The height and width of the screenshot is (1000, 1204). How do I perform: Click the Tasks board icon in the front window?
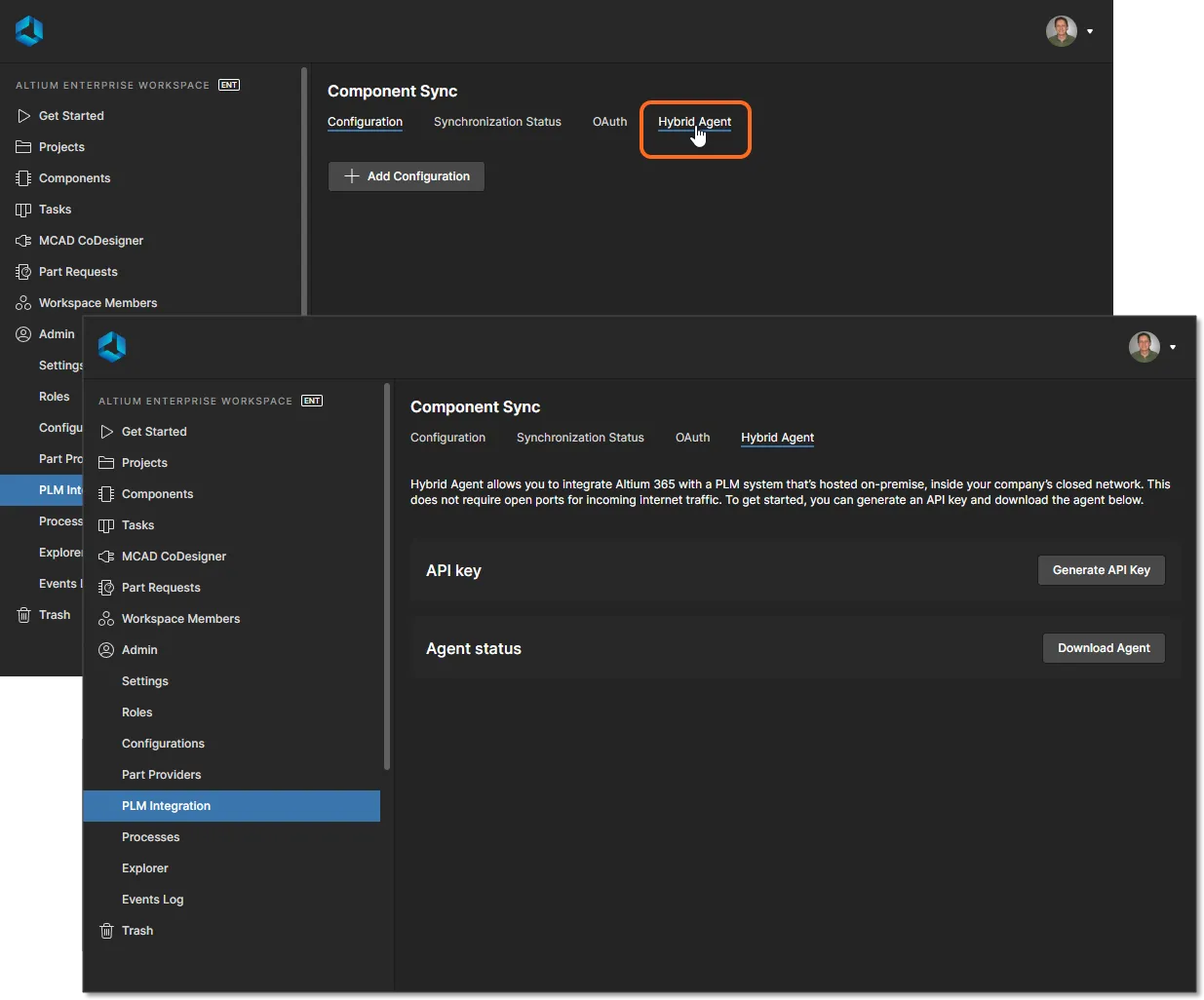coord(106,525)
